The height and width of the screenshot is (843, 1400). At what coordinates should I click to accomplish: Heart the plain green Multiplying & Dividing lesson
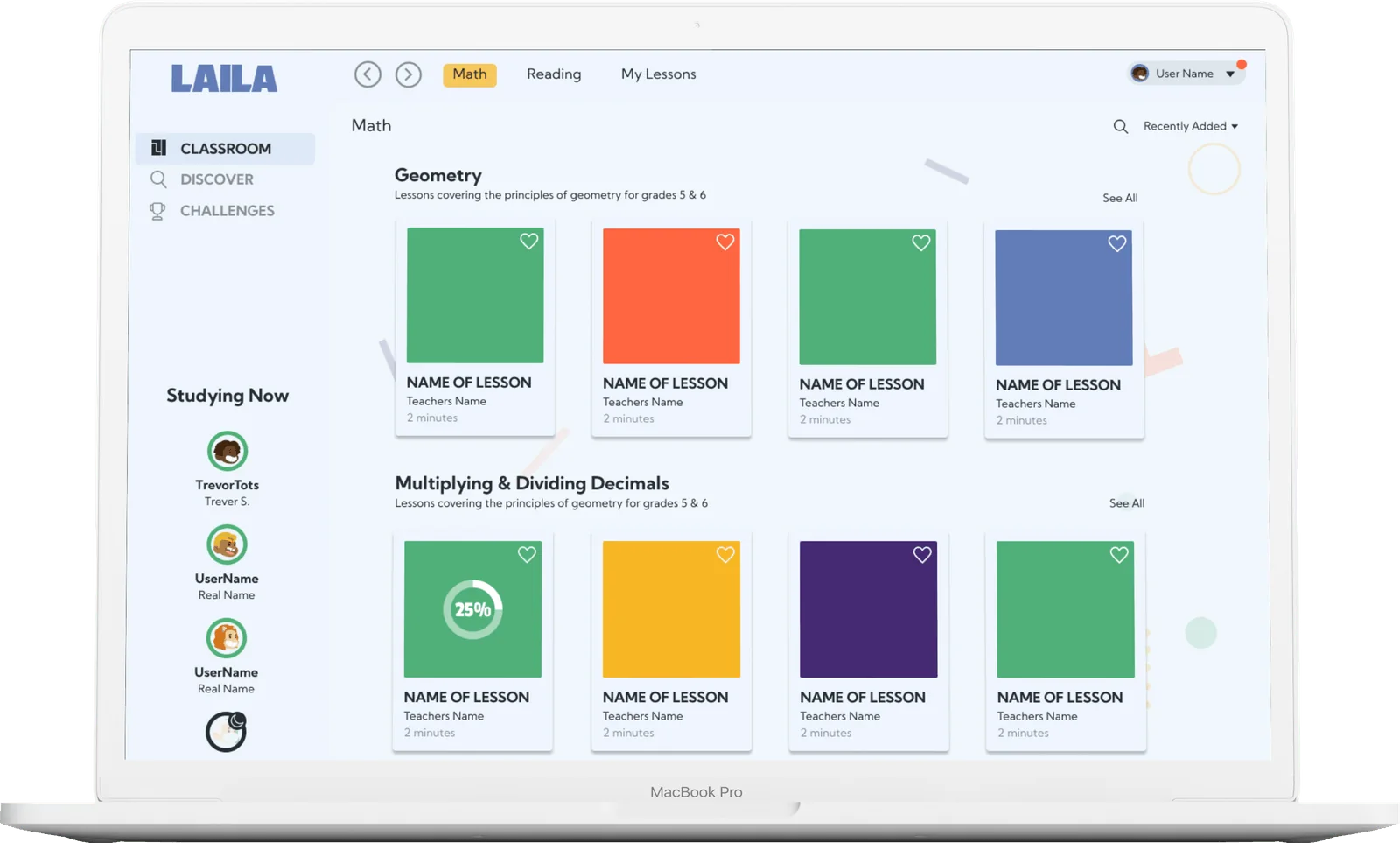[x=1119, y=554]
